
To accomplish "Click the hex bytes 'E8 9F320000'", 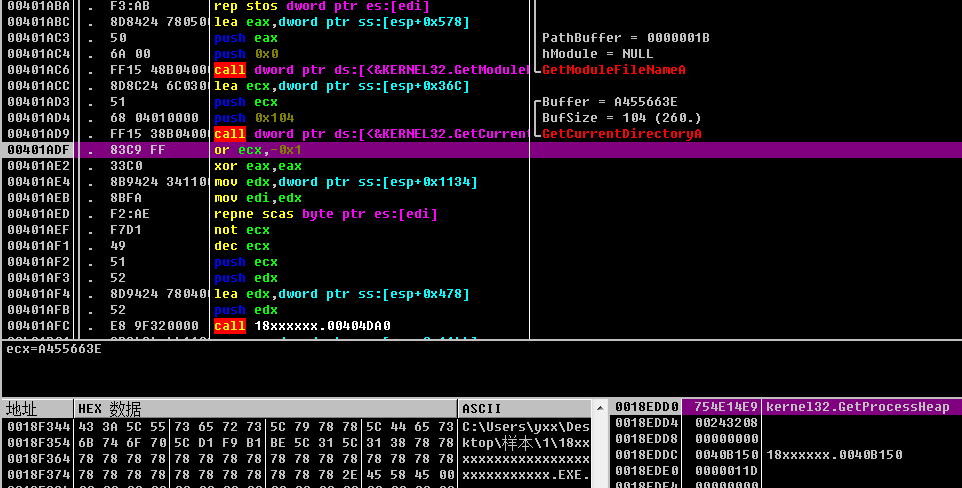I will coord(154,326).
